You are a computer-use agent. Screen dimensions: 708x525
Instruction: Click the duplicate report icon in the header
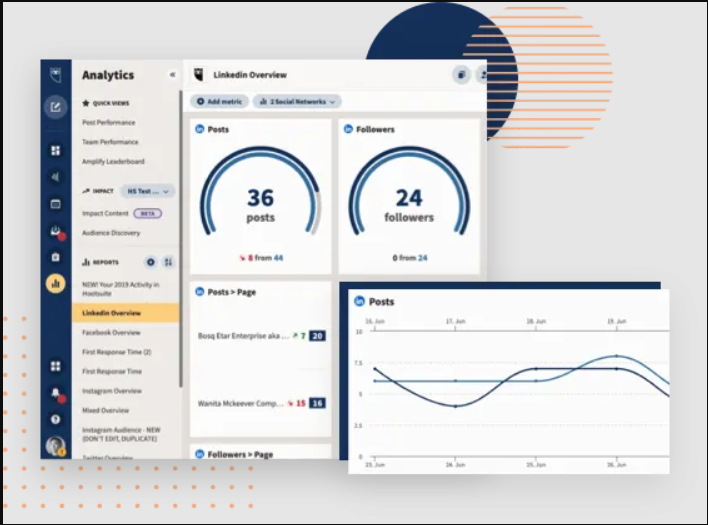point(461,75)
